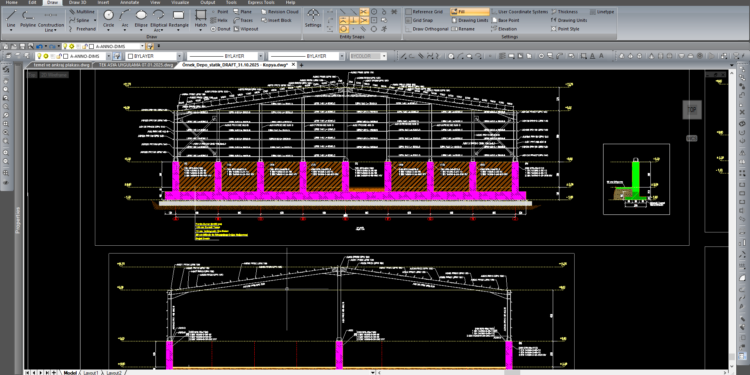Create a Revision Cloud
The image size is (750, 375).
[x=280, y=11]
